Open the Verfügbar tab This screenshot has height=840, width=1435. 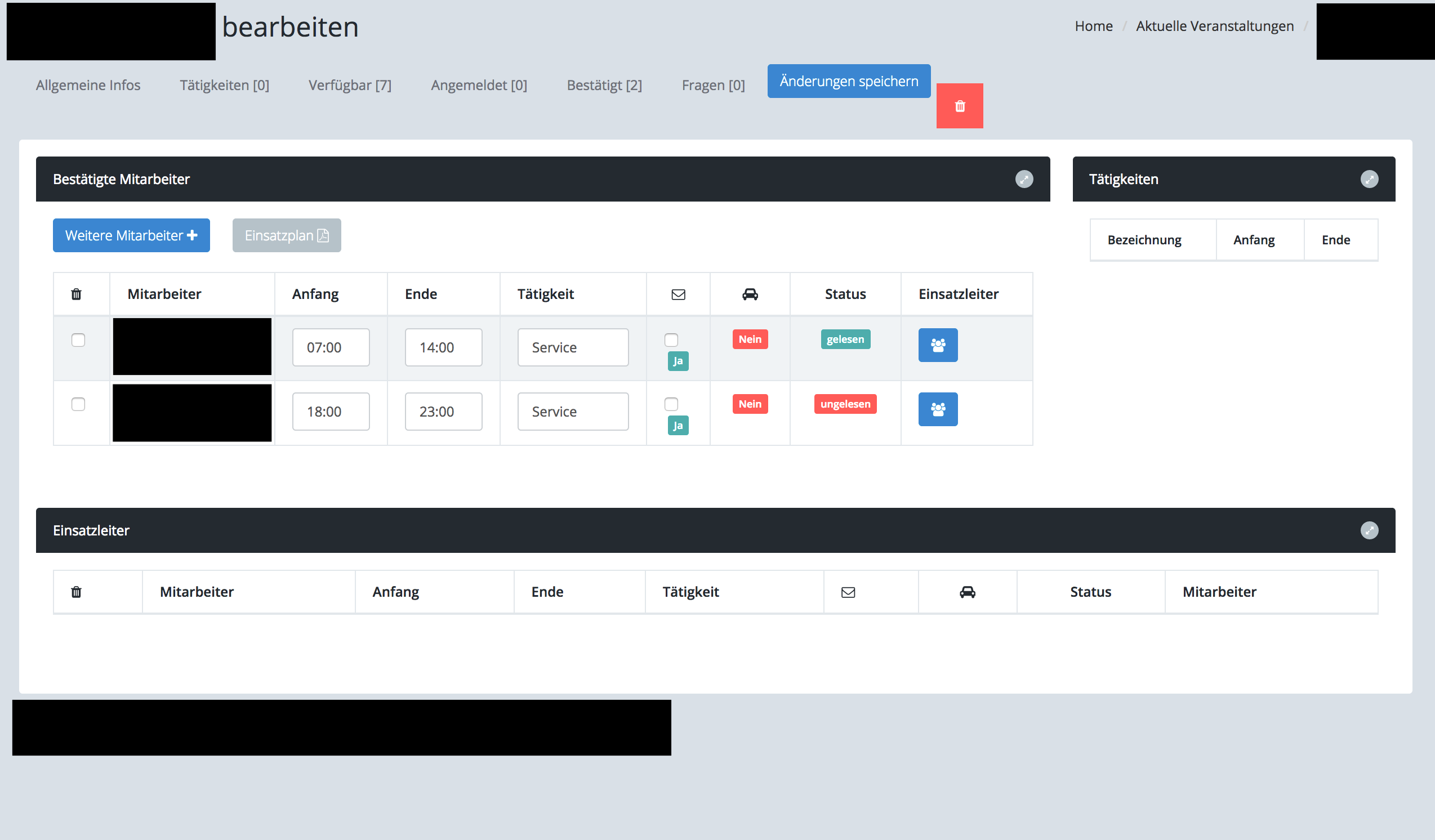351,84
